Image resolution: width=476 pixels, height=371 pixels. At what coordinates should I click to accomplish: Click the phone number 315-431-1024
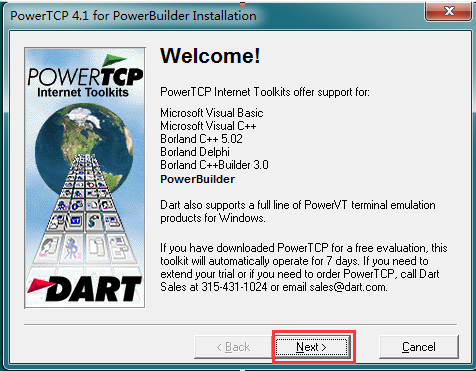tap(234, 287)
